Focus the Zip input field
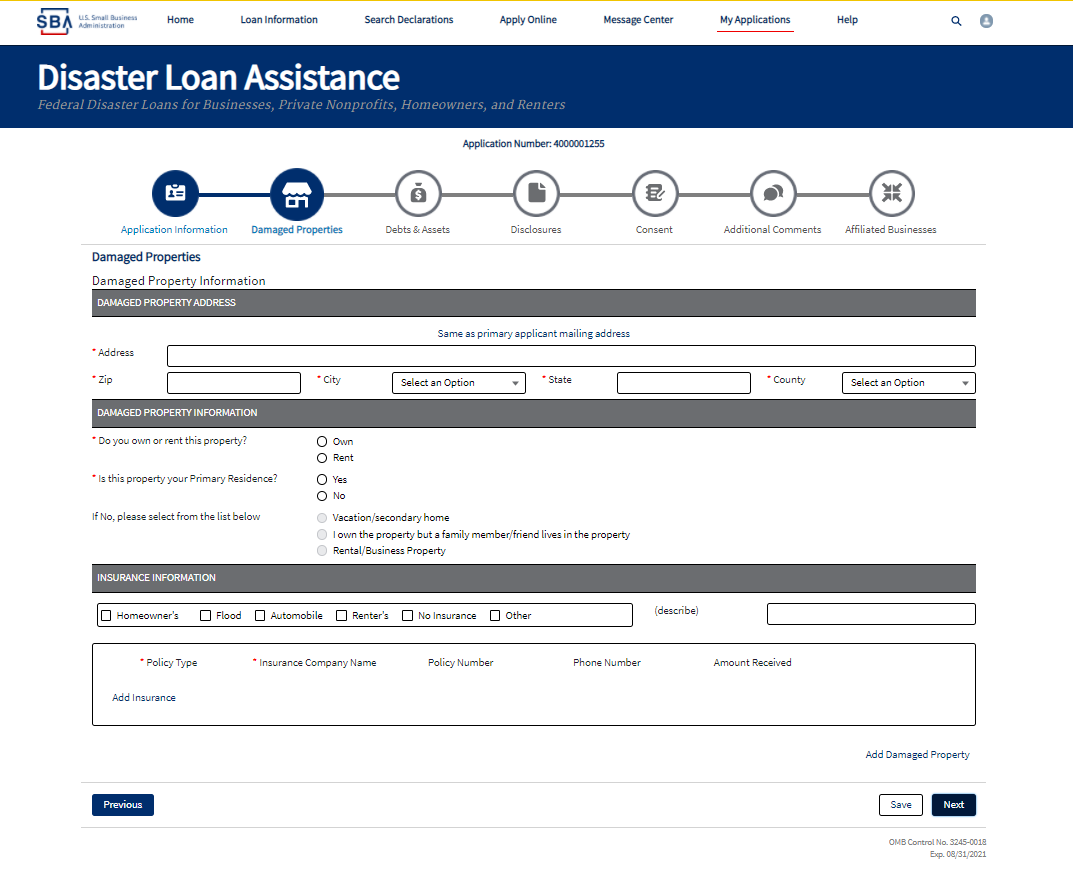The image size is (1073, 894). point(233,383)
